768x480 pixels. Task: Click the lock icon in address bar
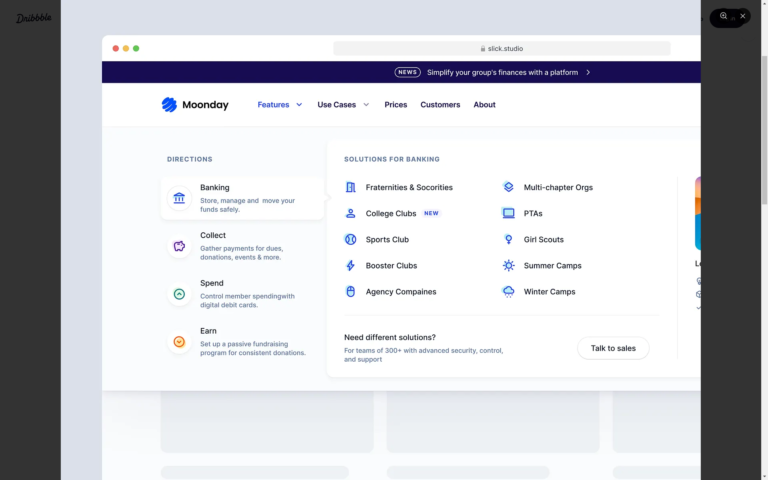(x=483, y=48)
